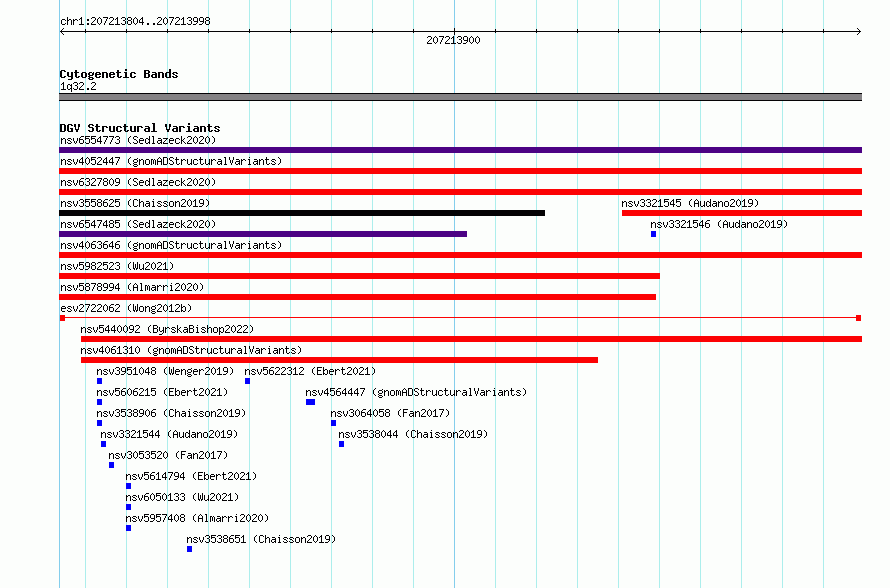This screenshot has width=890, height=588.
Task: Click the blue nsv5606215 Ebert2021 marker
Action: coord(99,402)
